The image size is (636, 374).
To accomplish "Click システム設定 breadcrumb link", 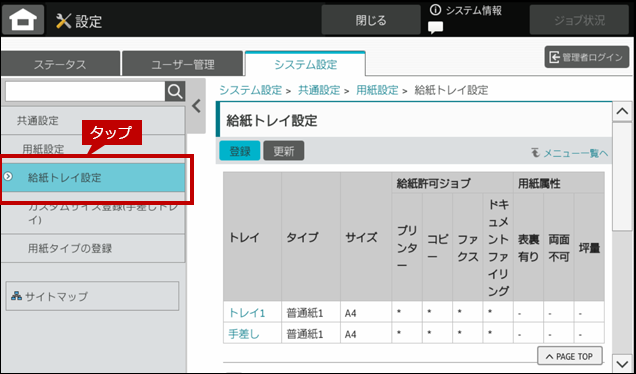I will point(250,90).
